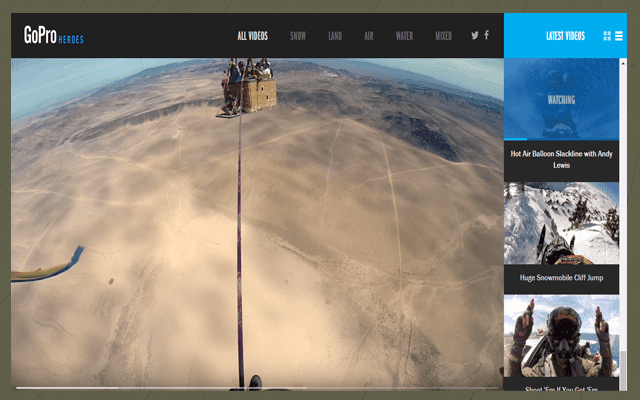Open the Mixed category

click(443, 36)
